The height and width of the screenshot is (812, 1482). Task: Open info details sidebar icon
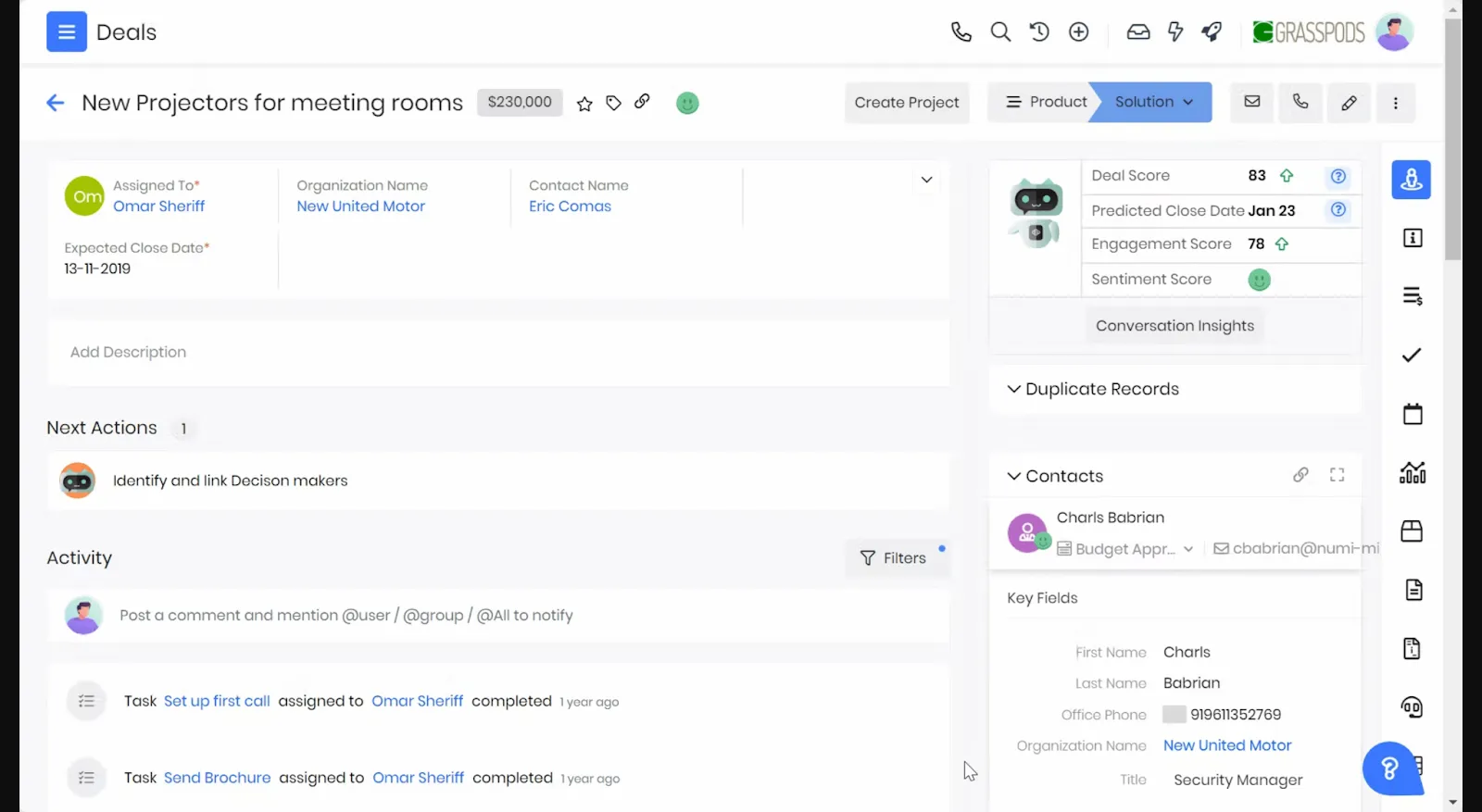(1413, 239)
